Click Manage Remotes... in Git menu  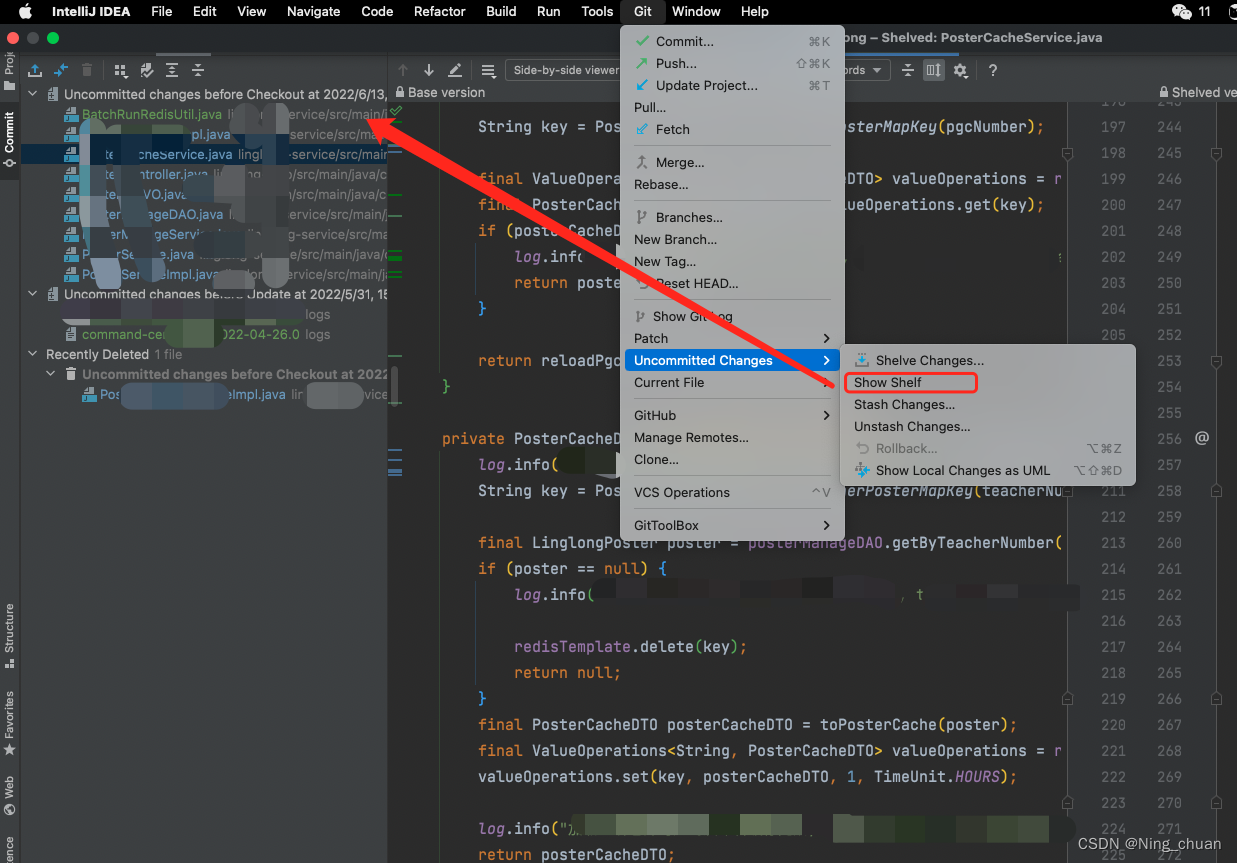tap(732, 437)
